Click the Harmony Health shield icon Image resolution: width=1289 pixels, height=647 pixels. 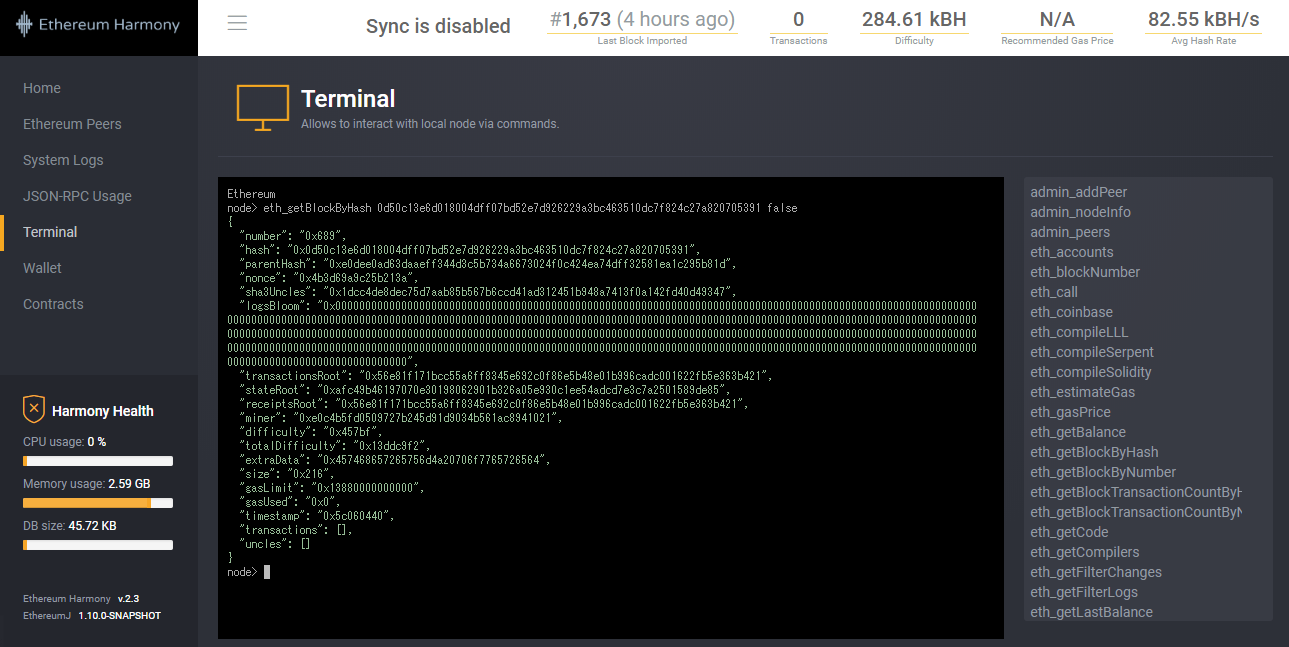[34, 410]
